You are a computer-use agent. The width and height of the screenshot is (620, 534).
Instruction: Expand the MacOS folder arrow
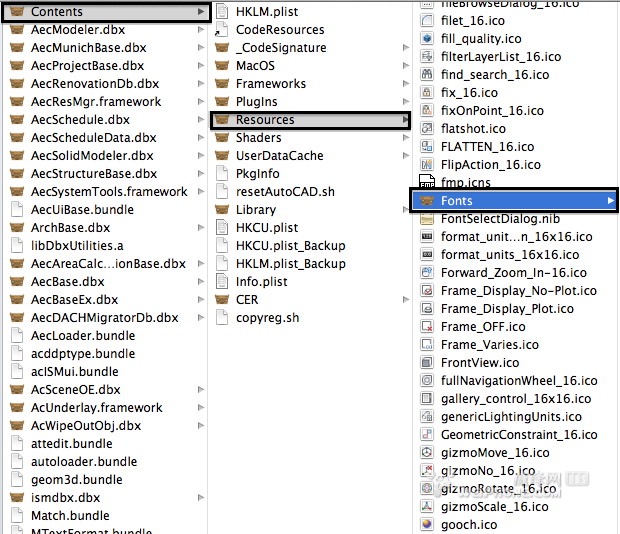tap(406, 66)
